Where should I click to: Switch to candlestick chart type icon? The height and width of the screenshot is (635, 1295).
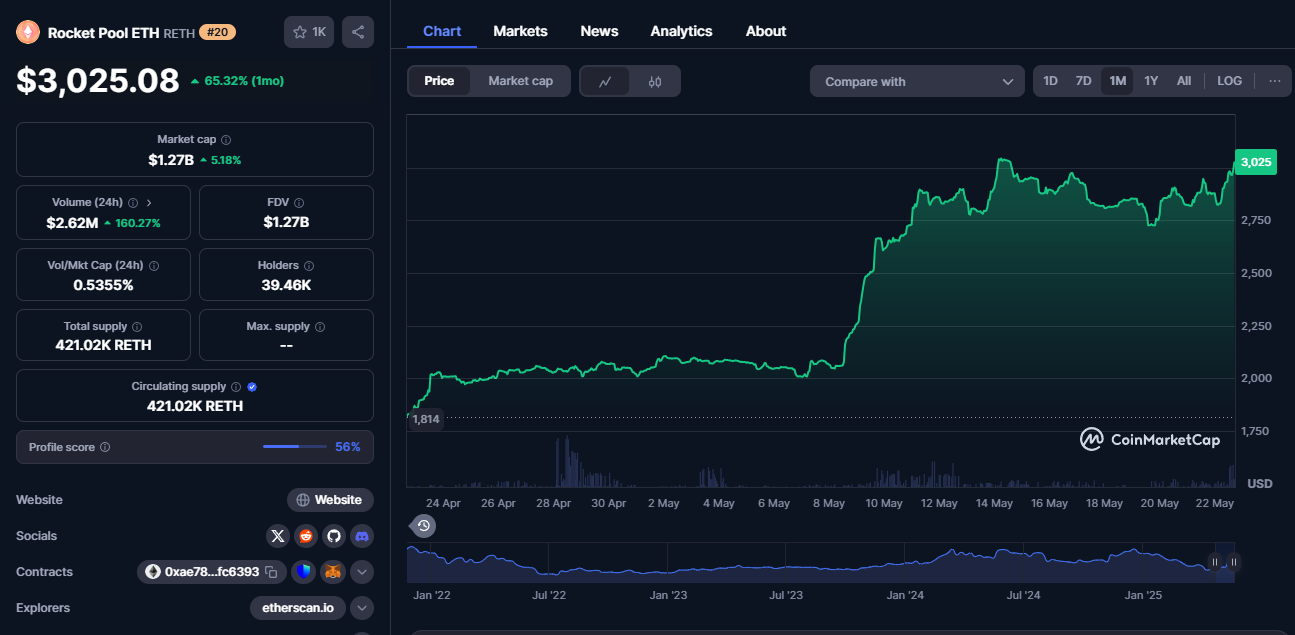pyautogui.click(x=655, y=82)
